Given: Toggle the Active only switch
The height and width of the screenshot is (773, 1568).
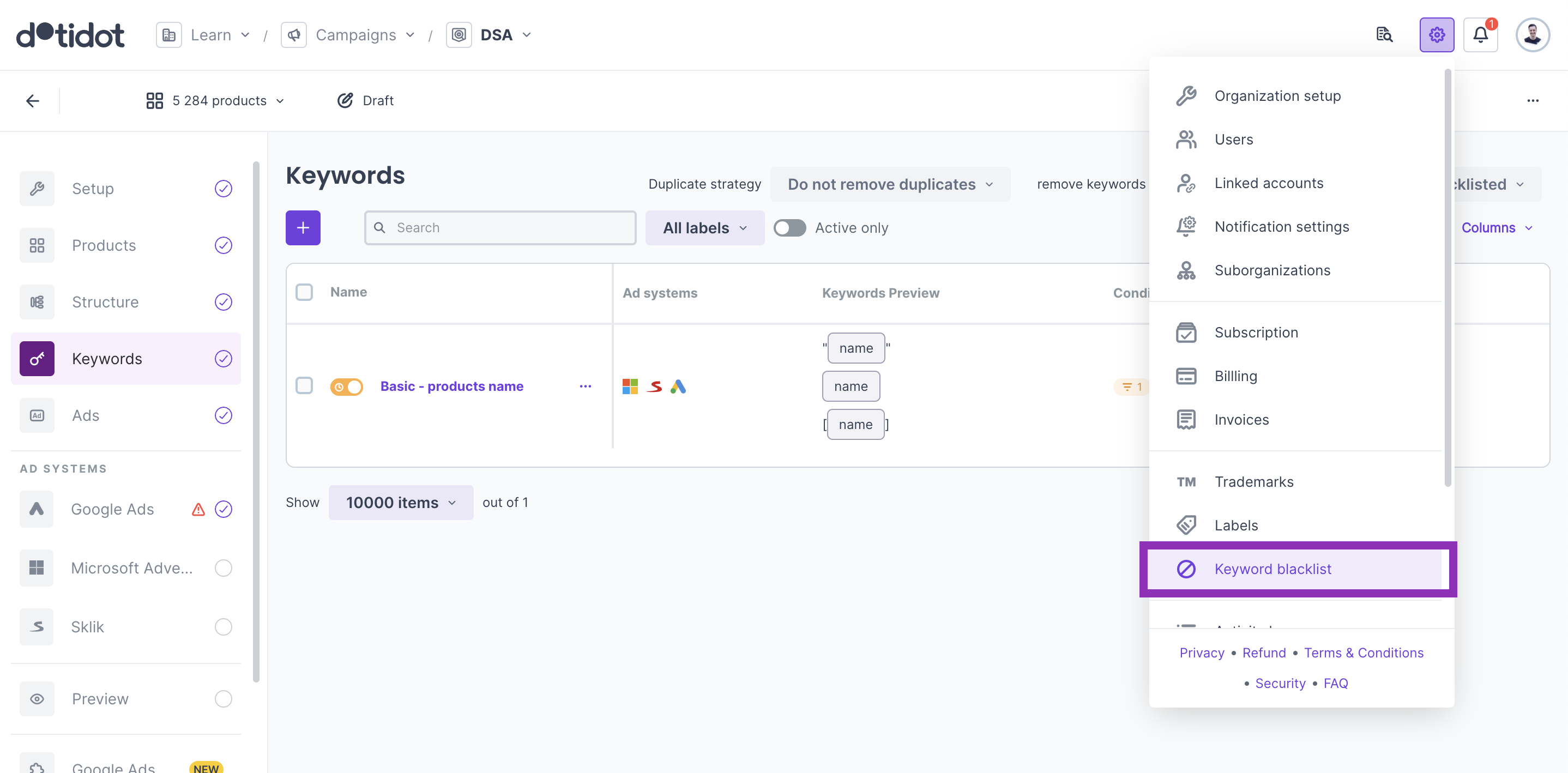Looking at the screenshot, I should pos(789,228).
